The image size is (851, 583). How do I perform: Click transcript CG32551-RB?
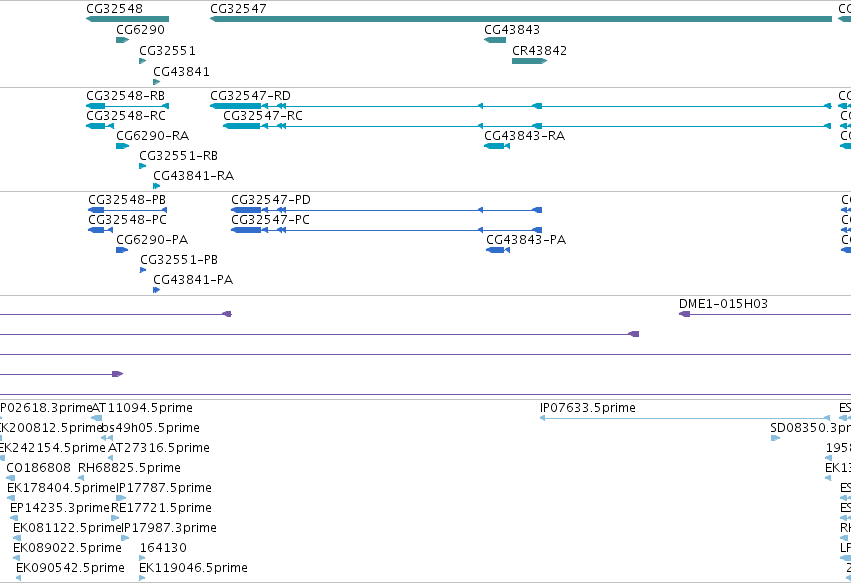pyautogui.click(x=179, y=156)
